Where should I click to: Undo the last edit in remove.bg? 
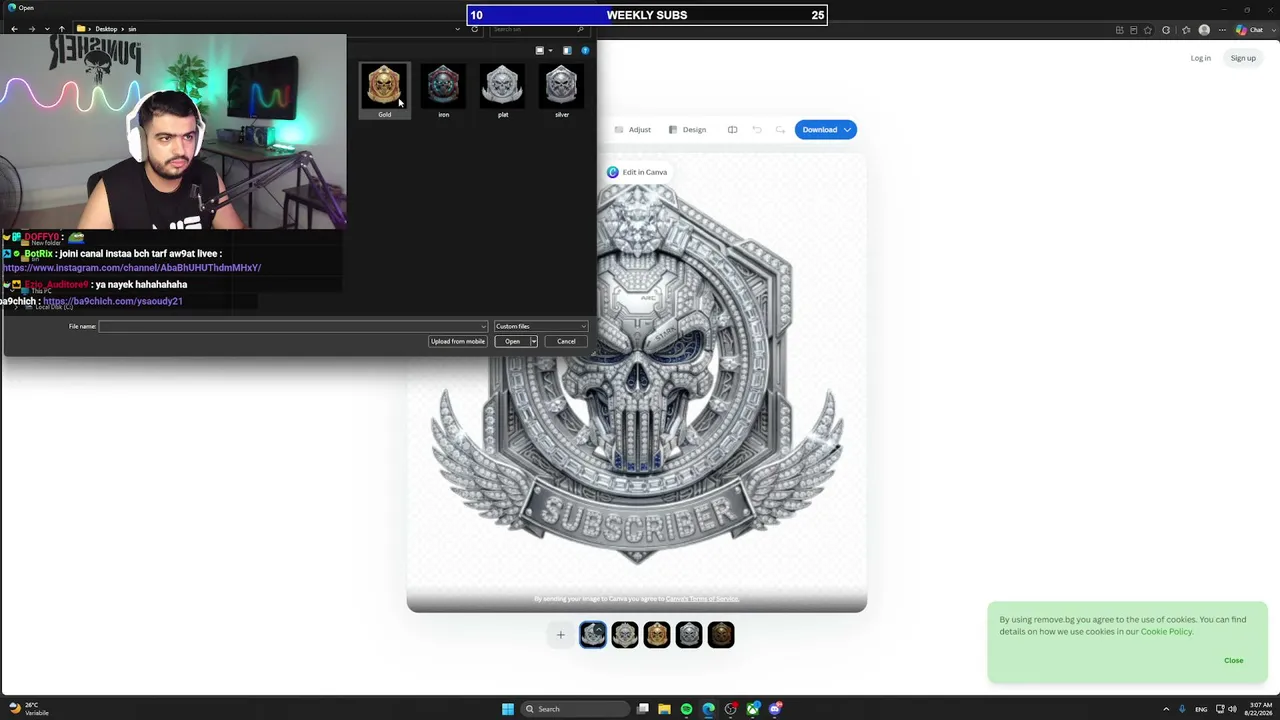(x=757, y=129)
